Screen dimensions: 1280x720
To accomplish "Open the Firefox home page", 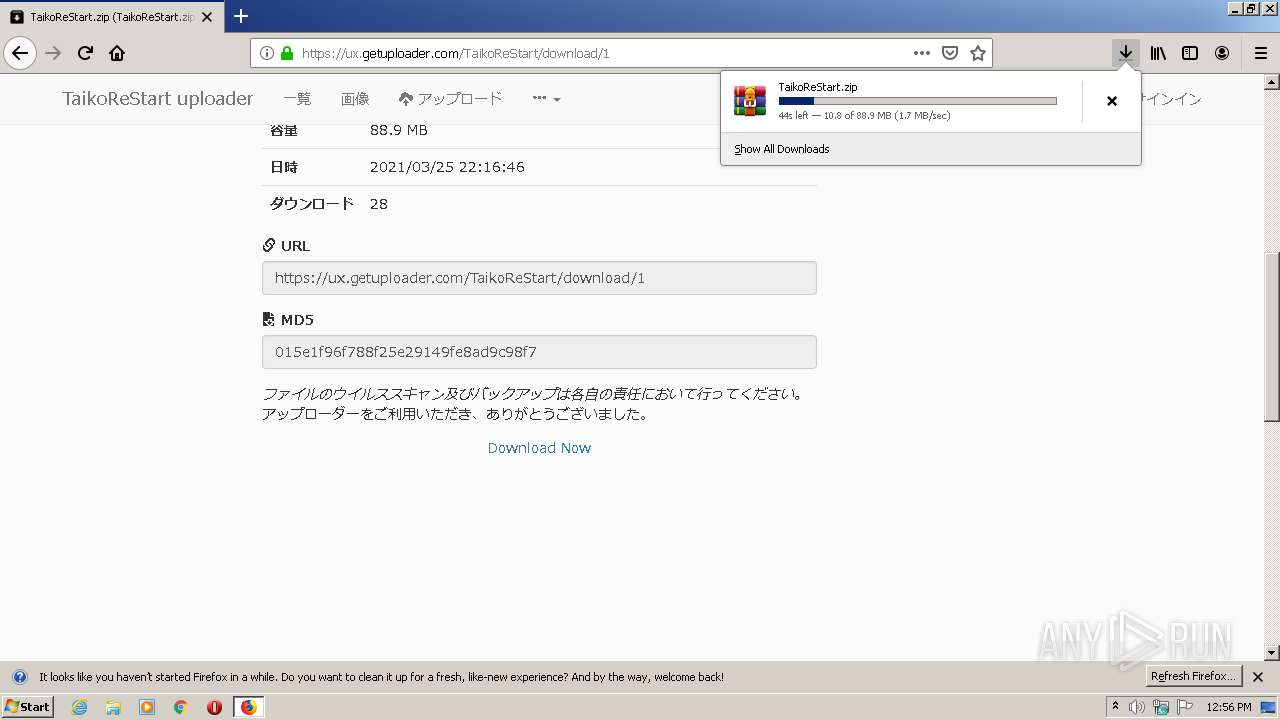I will tap(117, 53).
